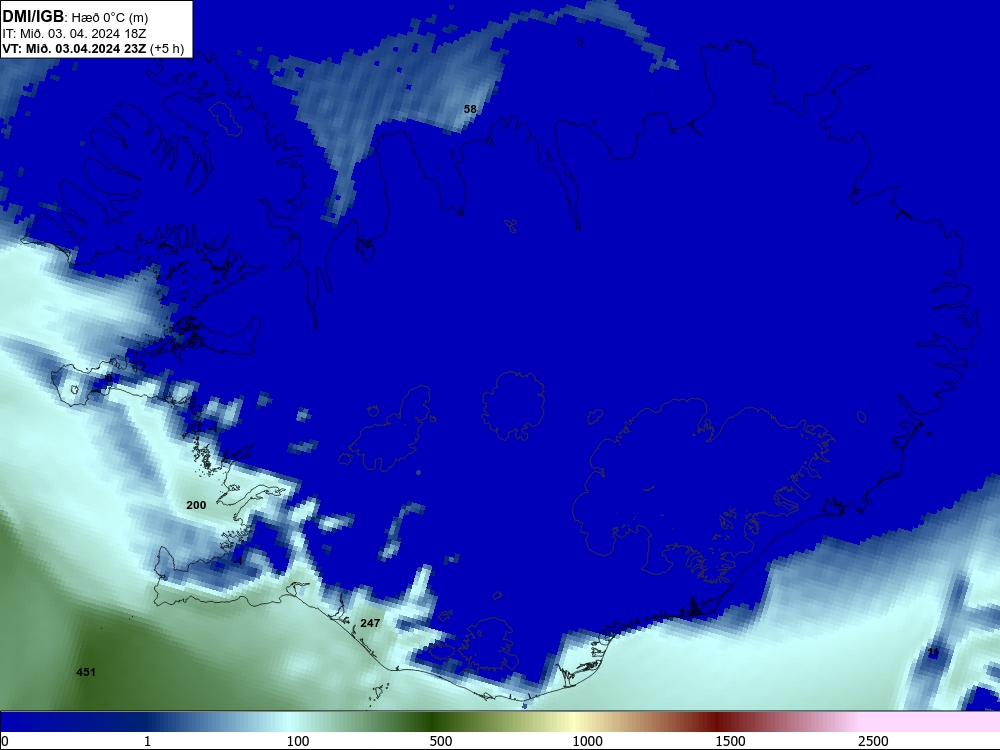Click the map value label 247
This screenshot has width=1000, height=750.
tap(370, 623)
